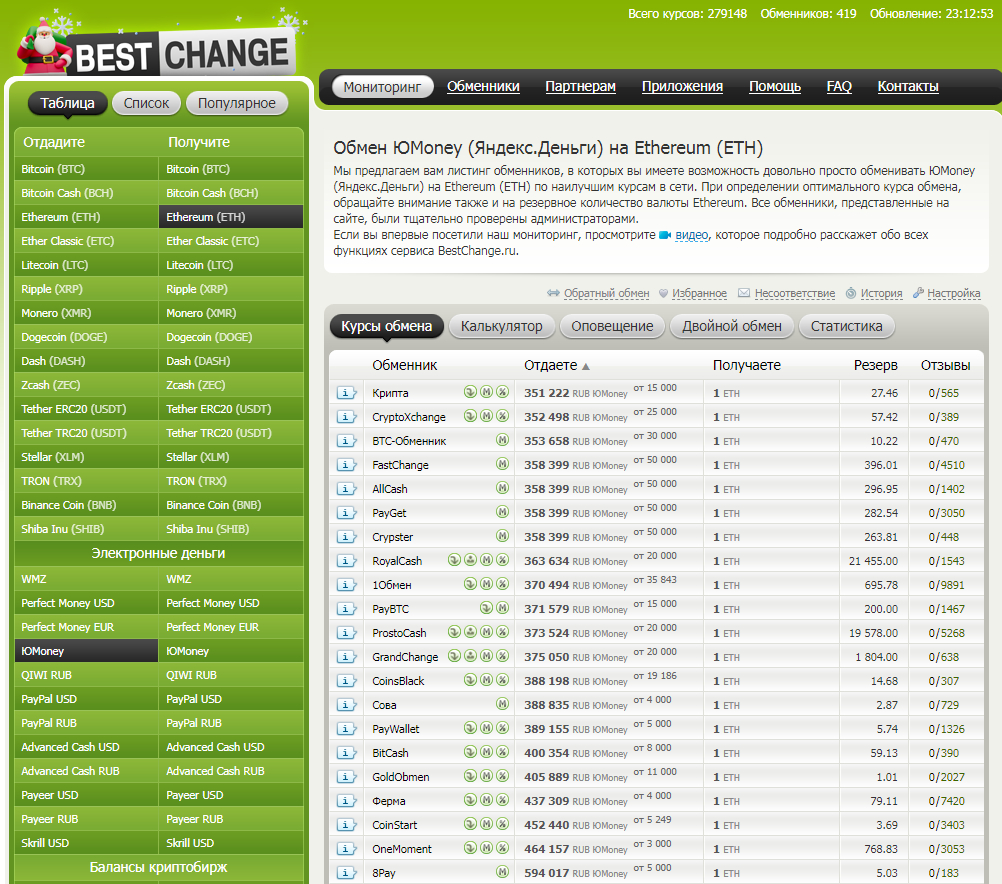This screenshot has height=884, width=1002.
Task: Click the heart icon beside Избранное
Action: point(663,293)
